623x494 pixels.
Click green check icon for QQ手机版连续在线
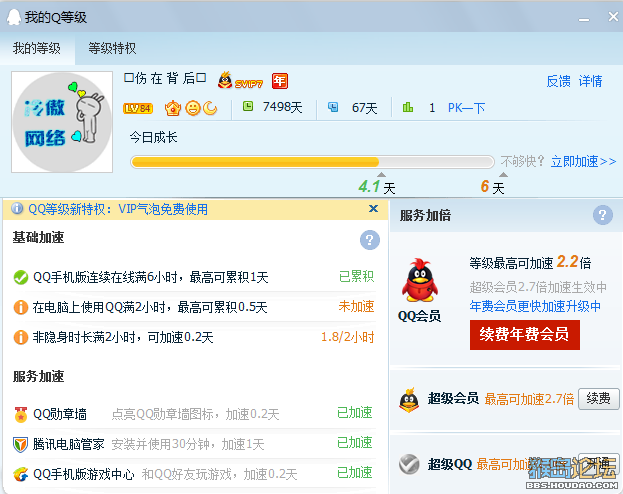click(21, 277)
